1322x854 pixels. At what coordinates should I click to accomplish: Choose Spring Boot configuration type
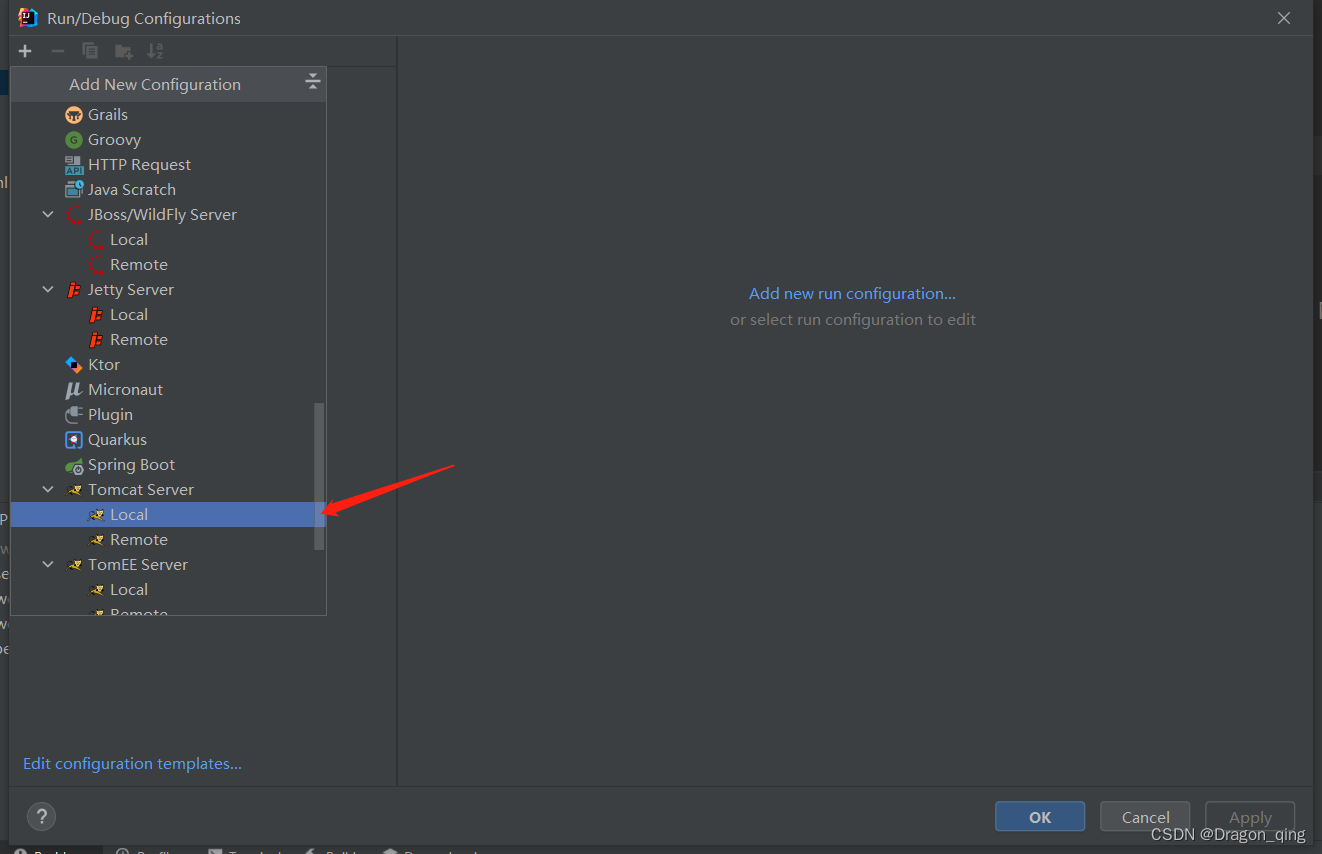coord(131,465)
